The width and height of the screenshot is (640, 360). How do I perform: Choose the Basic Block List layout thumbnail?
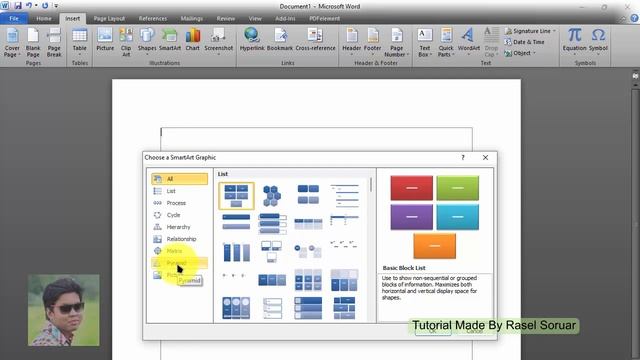236,196
